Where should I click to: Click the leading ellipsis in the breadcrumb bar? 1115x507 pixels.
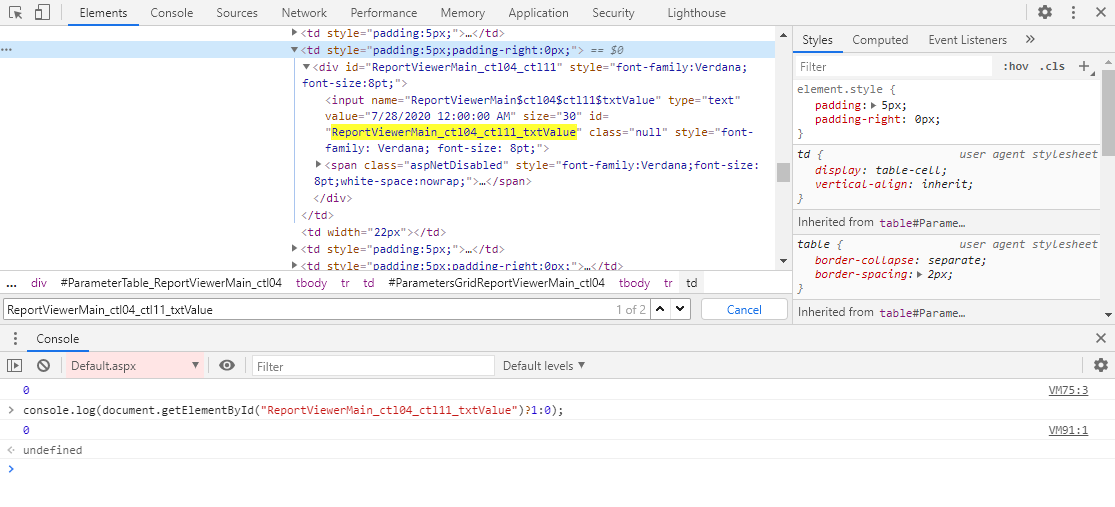[x=11, y=283]
